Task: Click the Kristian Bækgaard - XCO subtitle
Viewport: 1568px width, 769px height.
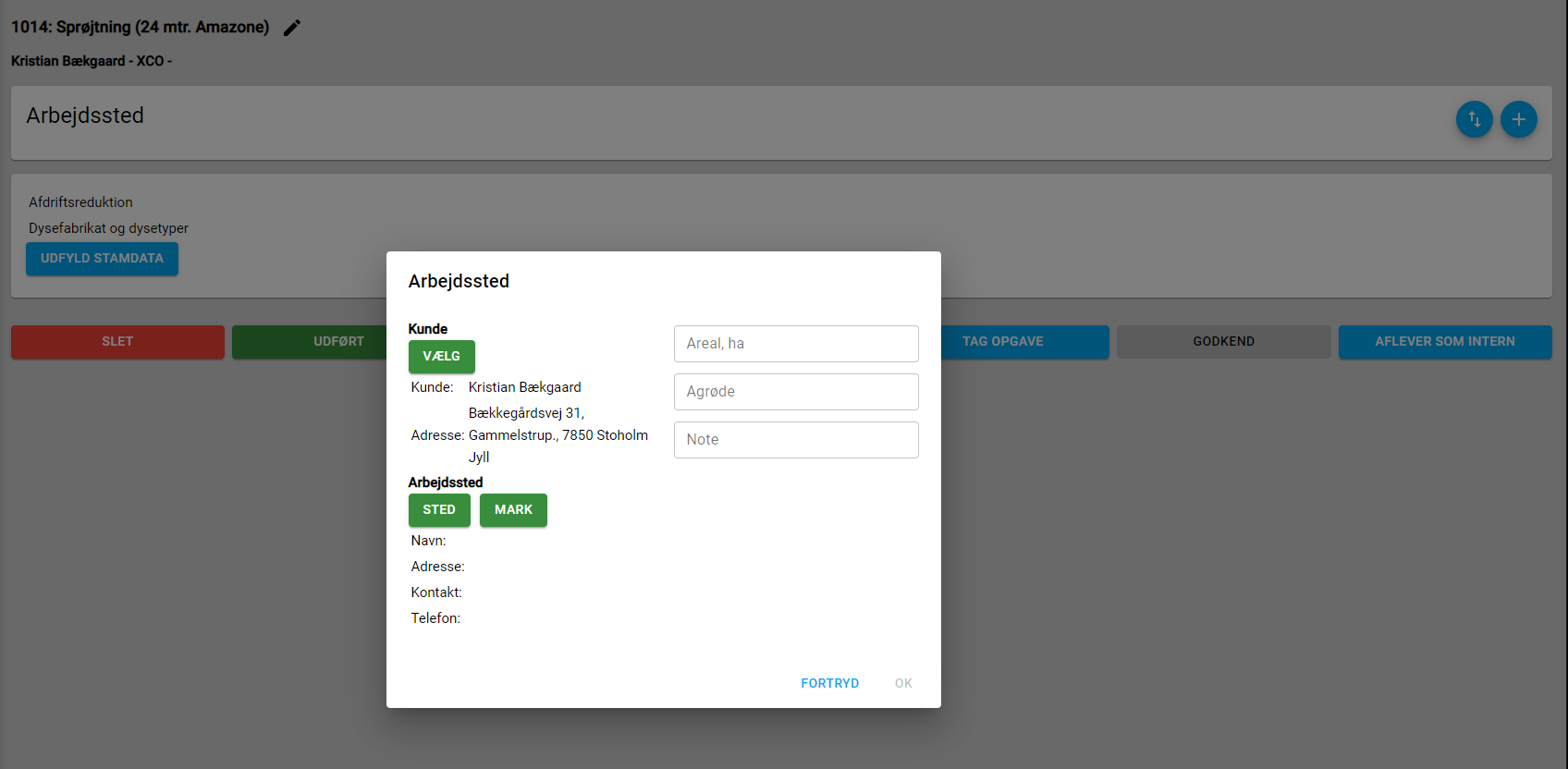Action: [92, 61]
